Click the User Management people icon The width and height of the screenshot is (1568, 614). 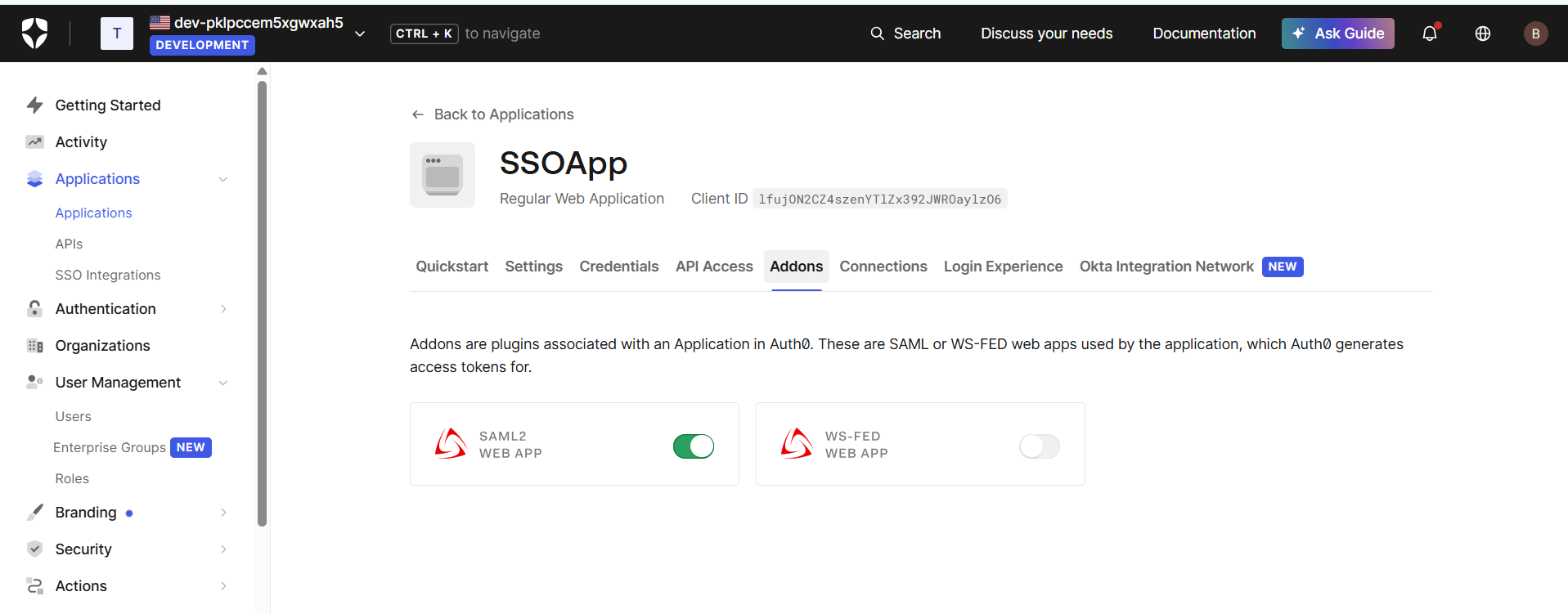pos(34,382)
